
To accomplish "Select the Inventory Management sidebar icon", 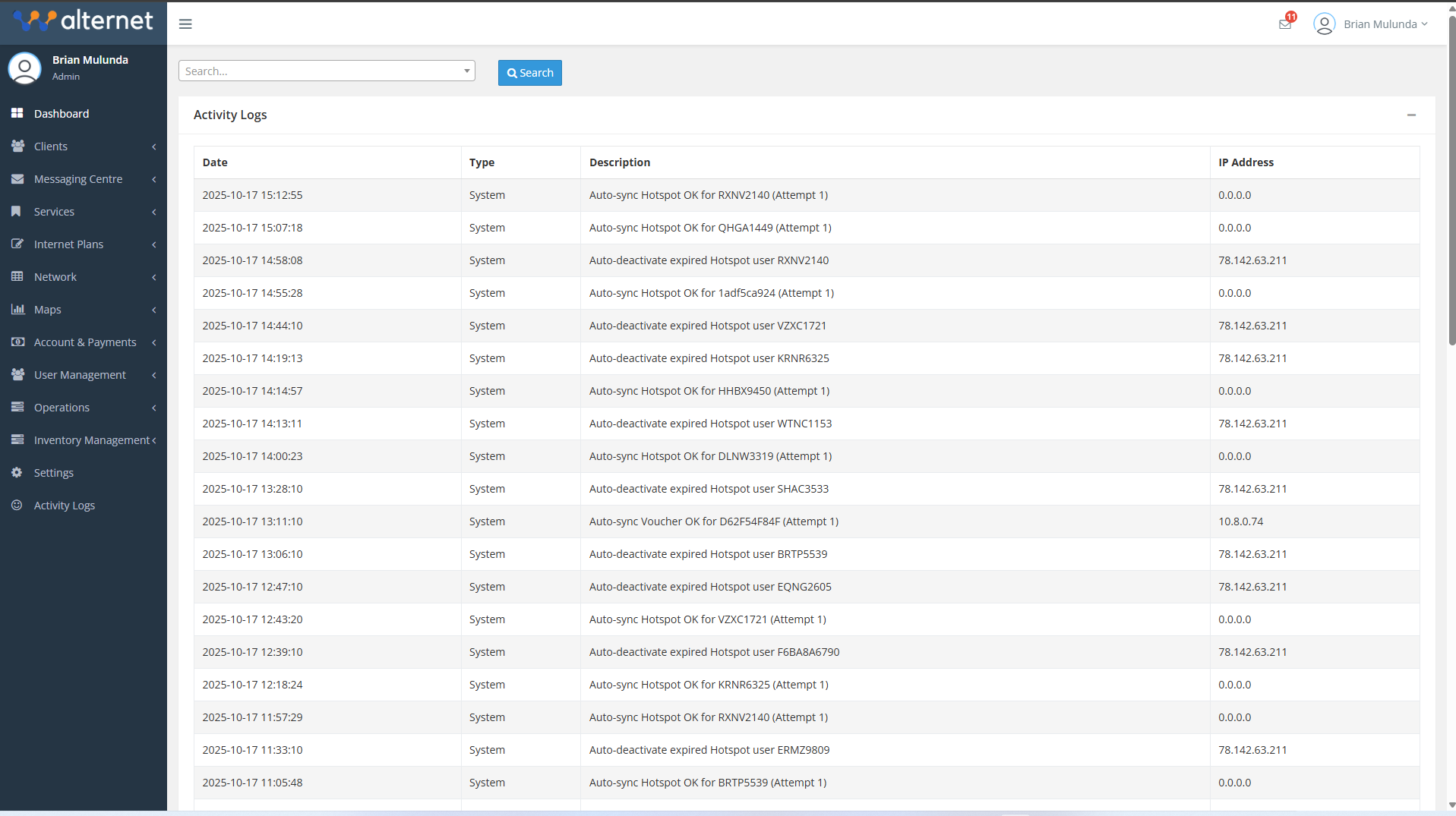I will 17,440.
